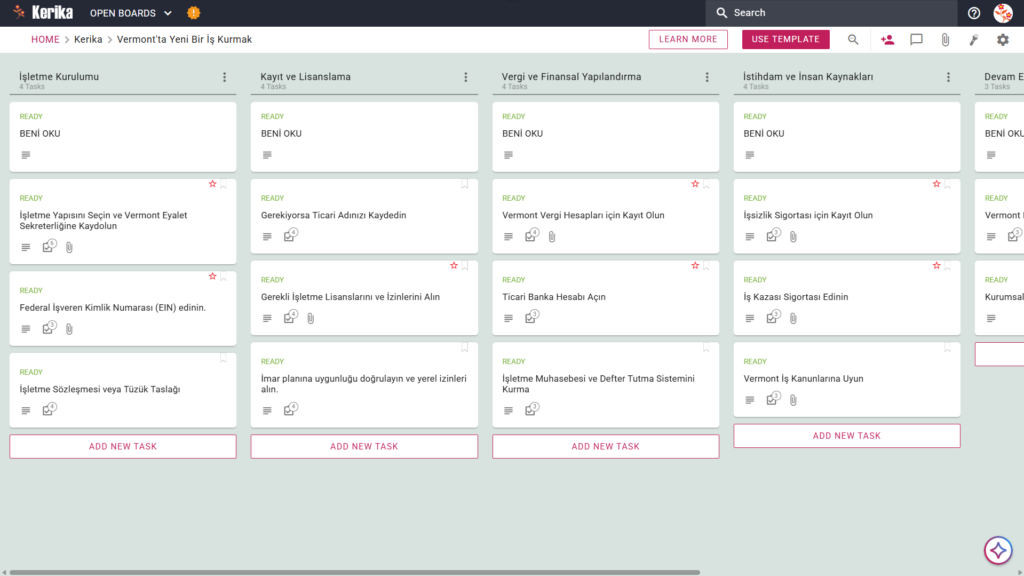Viewport: 1024px width, 576px height.
Task: Open attachment icon on Federal İşveren Kimlik card
Action: pyautogui.click(x=69, y=329)
